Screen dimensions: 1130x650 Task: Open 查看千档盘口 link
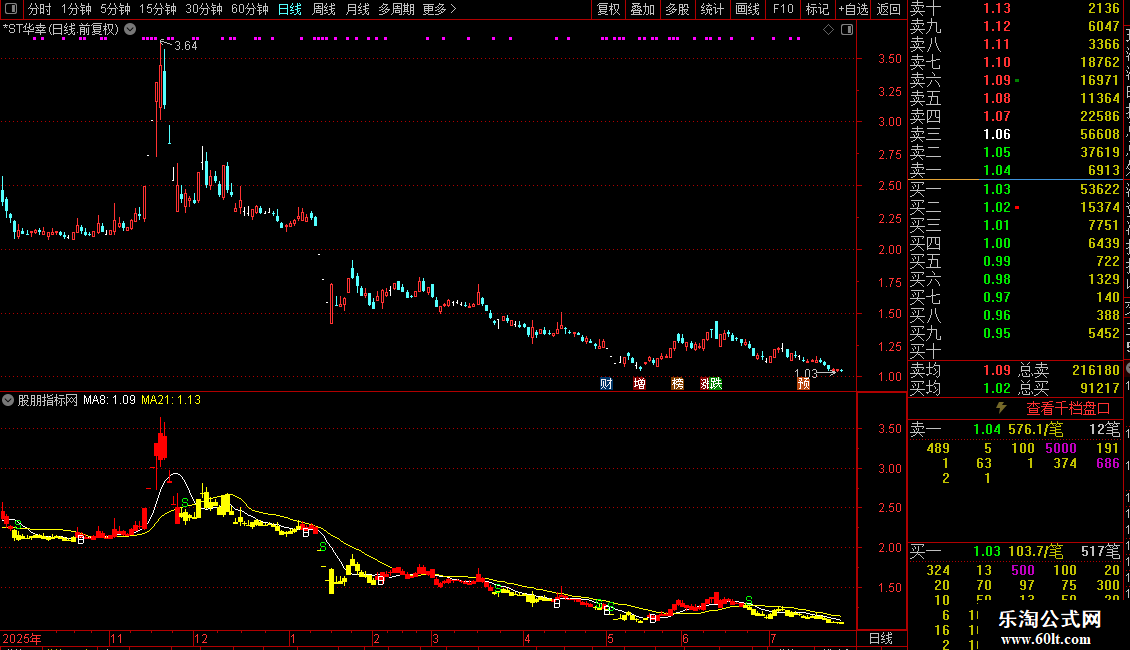click(1068, 409)
